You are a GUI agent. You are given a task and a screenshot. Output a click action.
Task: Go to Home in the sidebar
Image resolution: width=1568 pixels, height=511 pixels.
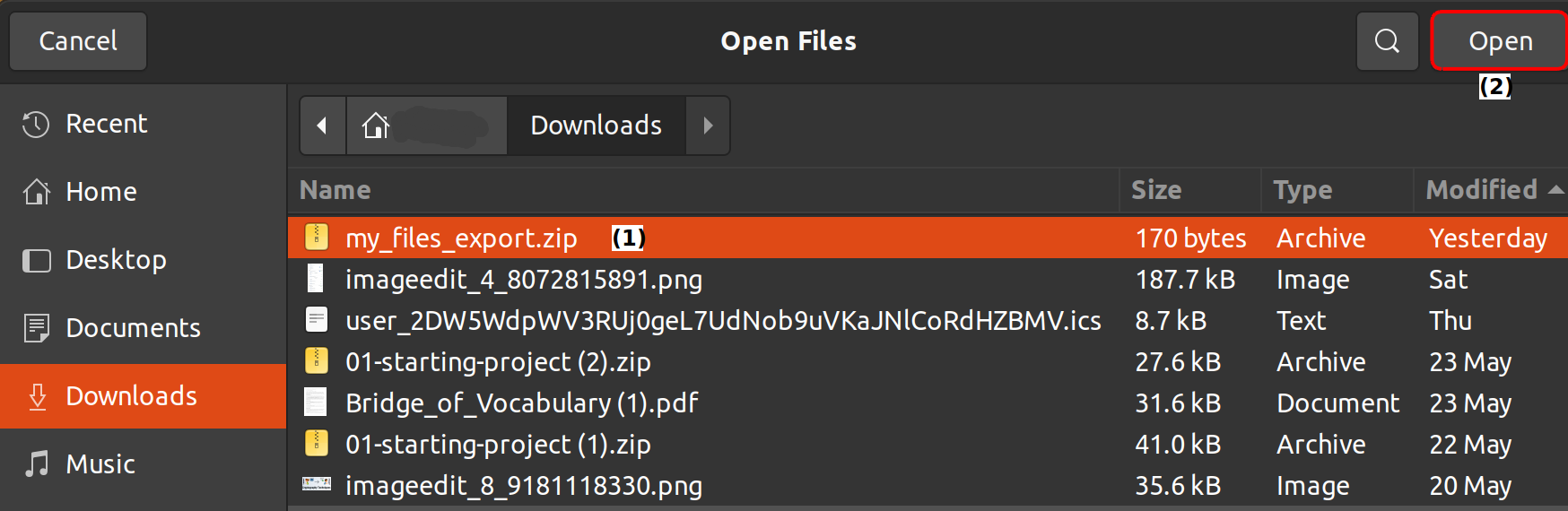point(100,192)
